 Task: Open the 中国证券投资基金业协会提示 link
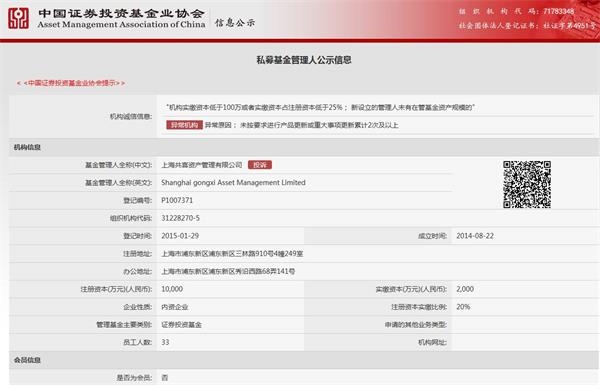click(x=71, y=83)
